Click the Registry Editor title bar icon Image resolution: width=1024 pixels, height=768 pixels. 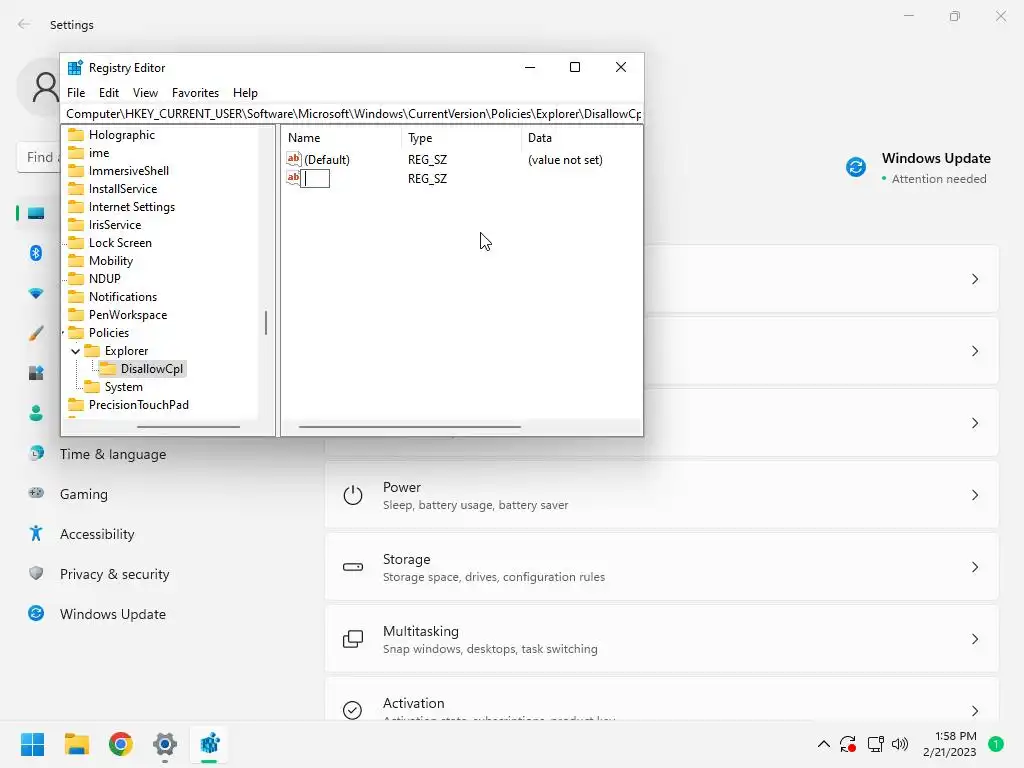point(75,67)
